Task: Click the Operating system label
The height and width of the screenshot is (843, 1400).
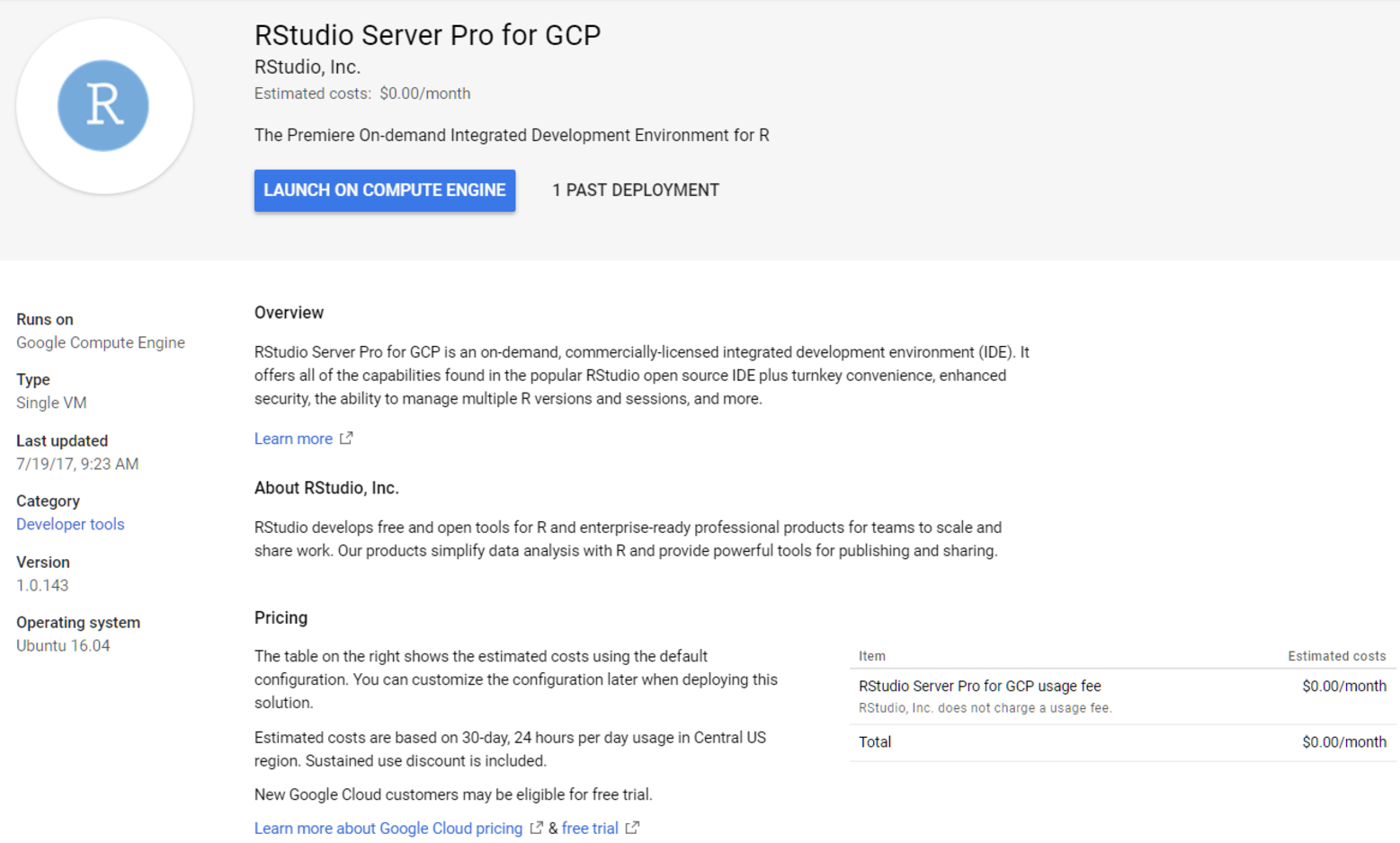Action: (x=78, y=622)
